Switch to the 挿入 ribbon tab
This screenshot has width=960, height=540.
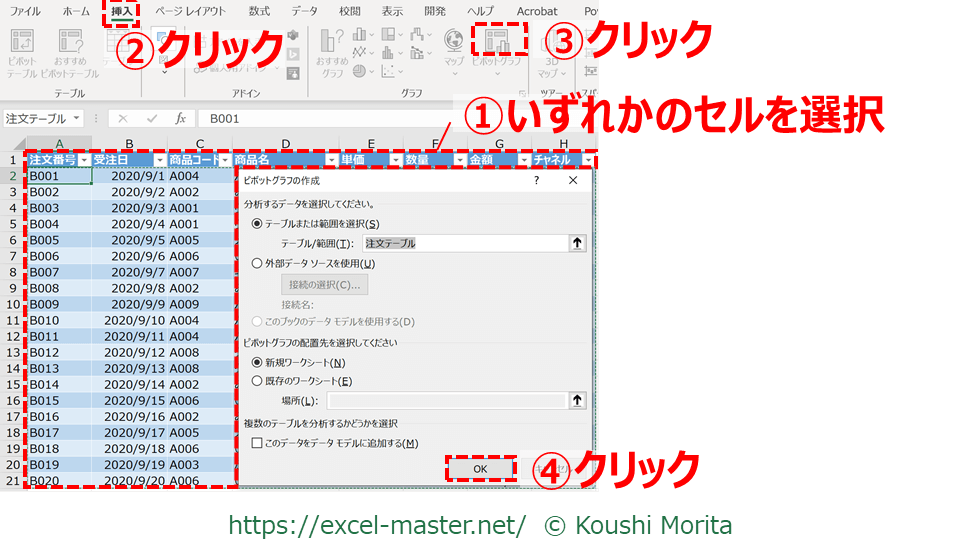point(122,11)
